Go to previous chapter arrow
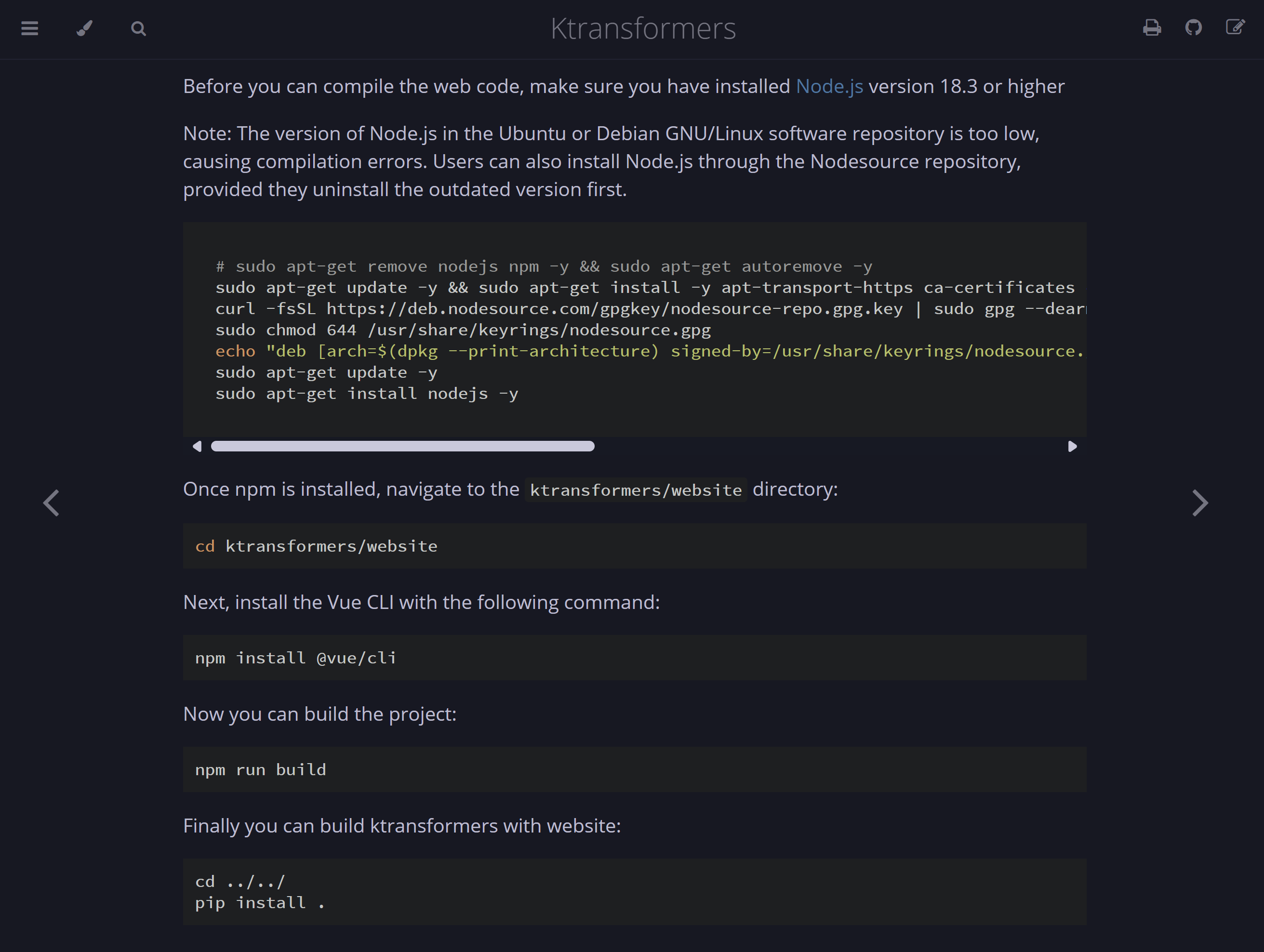1264x952 pixels. [52, 503]
